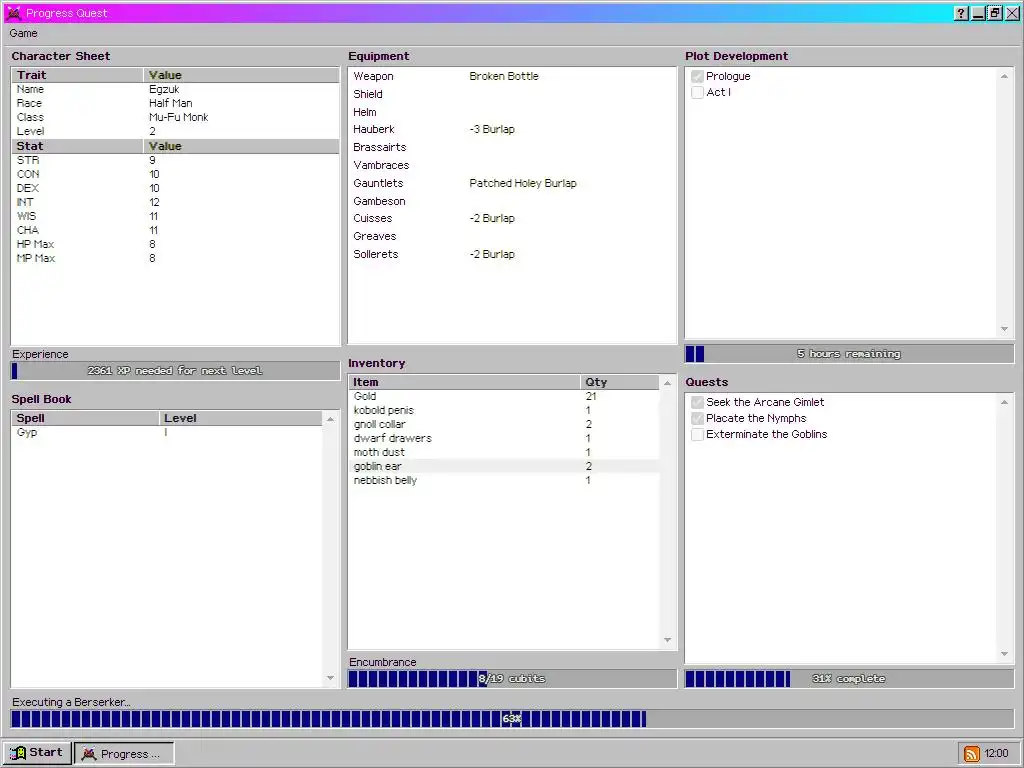1024x768 pixels.
Task: Toggle Placate the Nymphs checkbox
Action: (697, 419)
